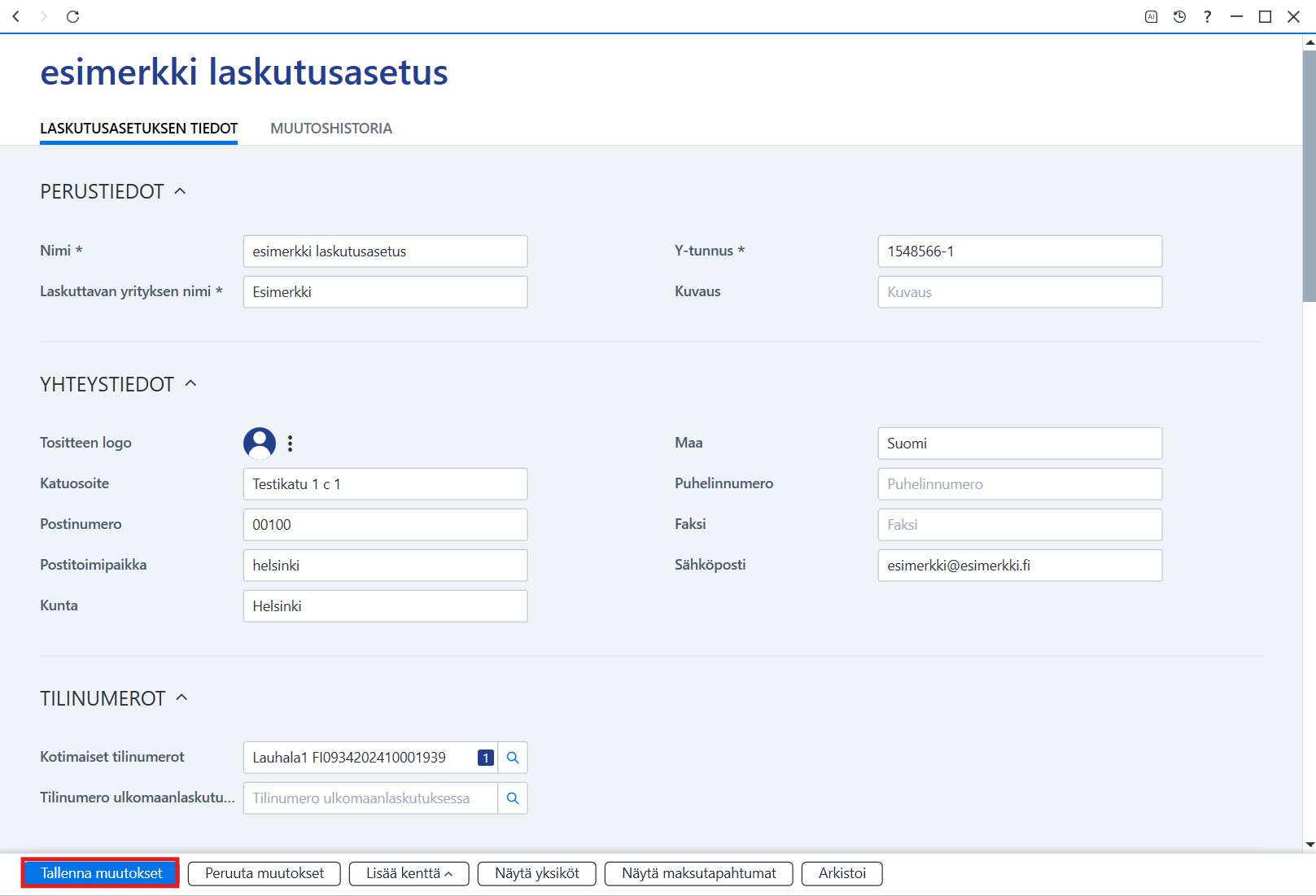This screenshot has height=896, width=1316.
Task: Collapse the YHTEYSTIEDOT section
Action: point(190,383)
